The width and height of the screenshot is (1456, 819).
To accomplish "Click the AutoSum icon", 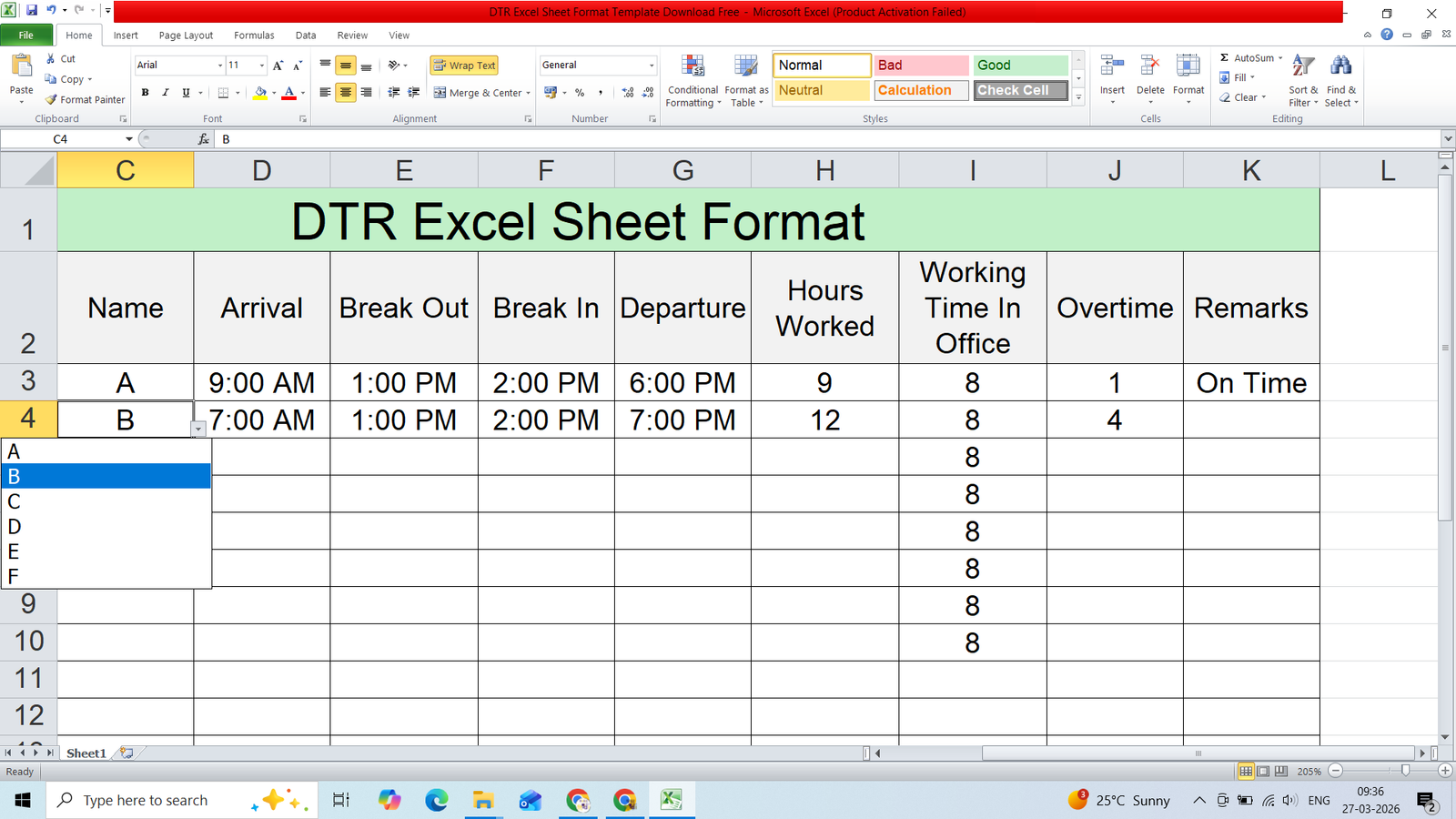I will pyautogui.click(x=1225, y=58).
